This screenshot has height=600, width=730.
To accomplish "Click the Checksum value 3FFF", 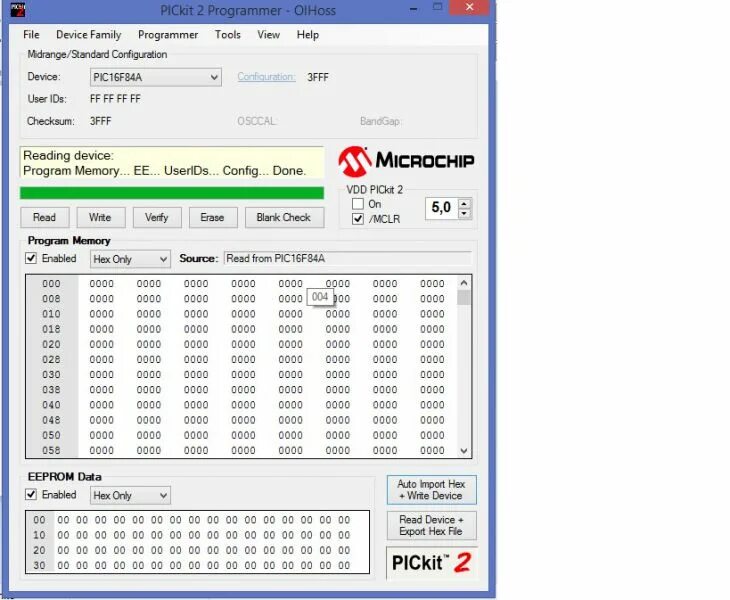I will tap(101, 121).
